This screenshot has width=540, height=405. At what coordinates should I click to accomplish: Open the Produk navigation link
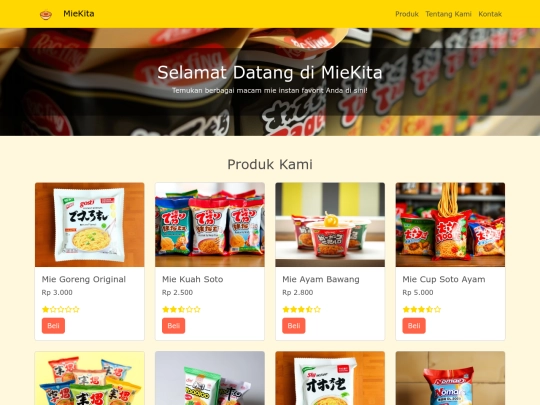tap(407, 14)
